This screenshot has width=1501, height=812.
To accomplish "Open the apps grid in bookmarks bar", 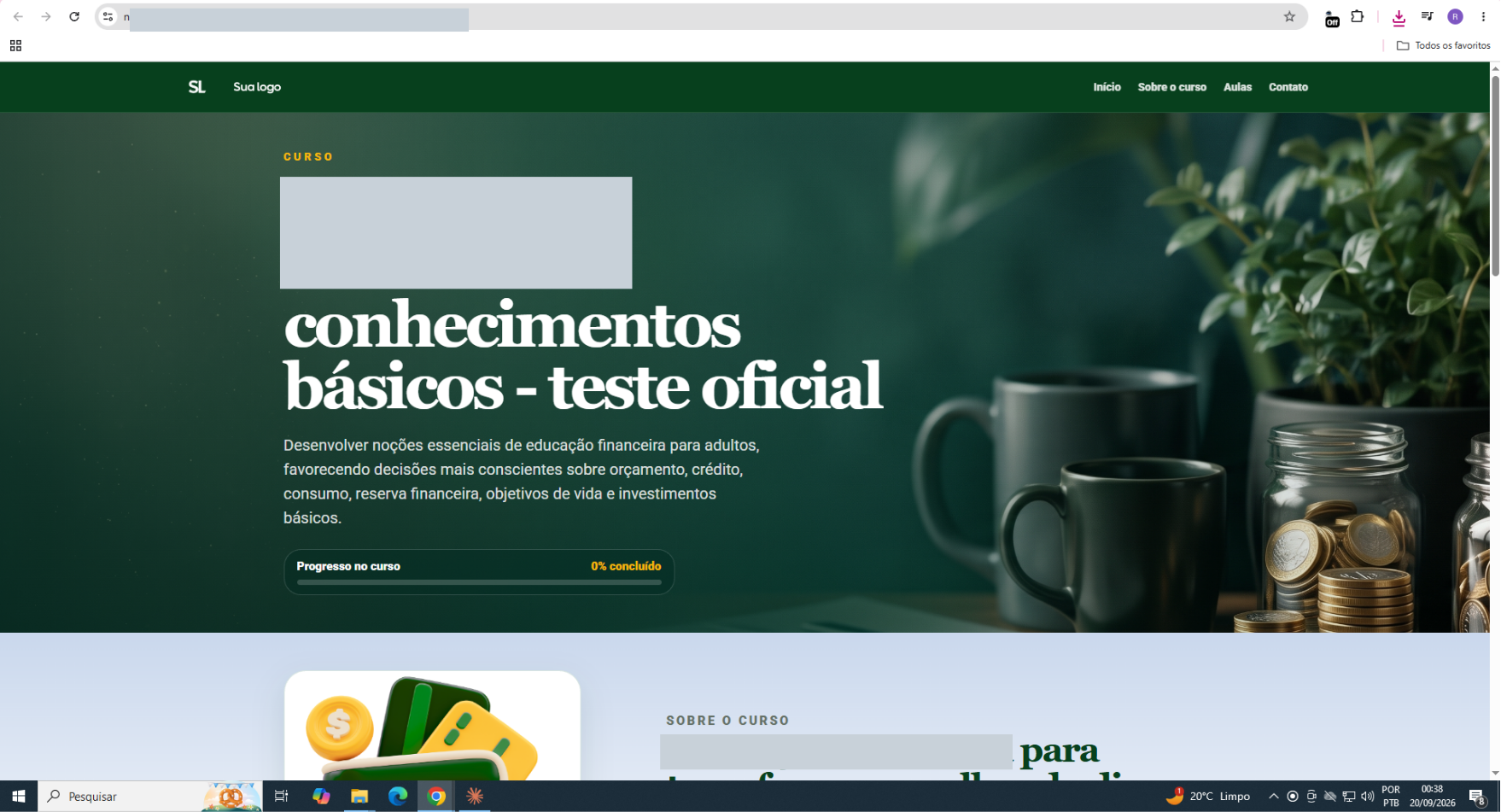I will click(15, 46).
